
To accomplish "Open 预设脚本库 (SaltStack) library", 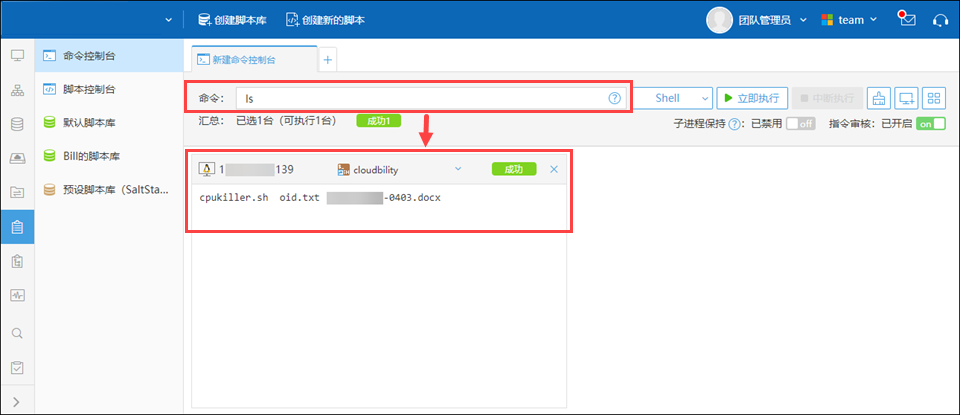I will [109, 190].
